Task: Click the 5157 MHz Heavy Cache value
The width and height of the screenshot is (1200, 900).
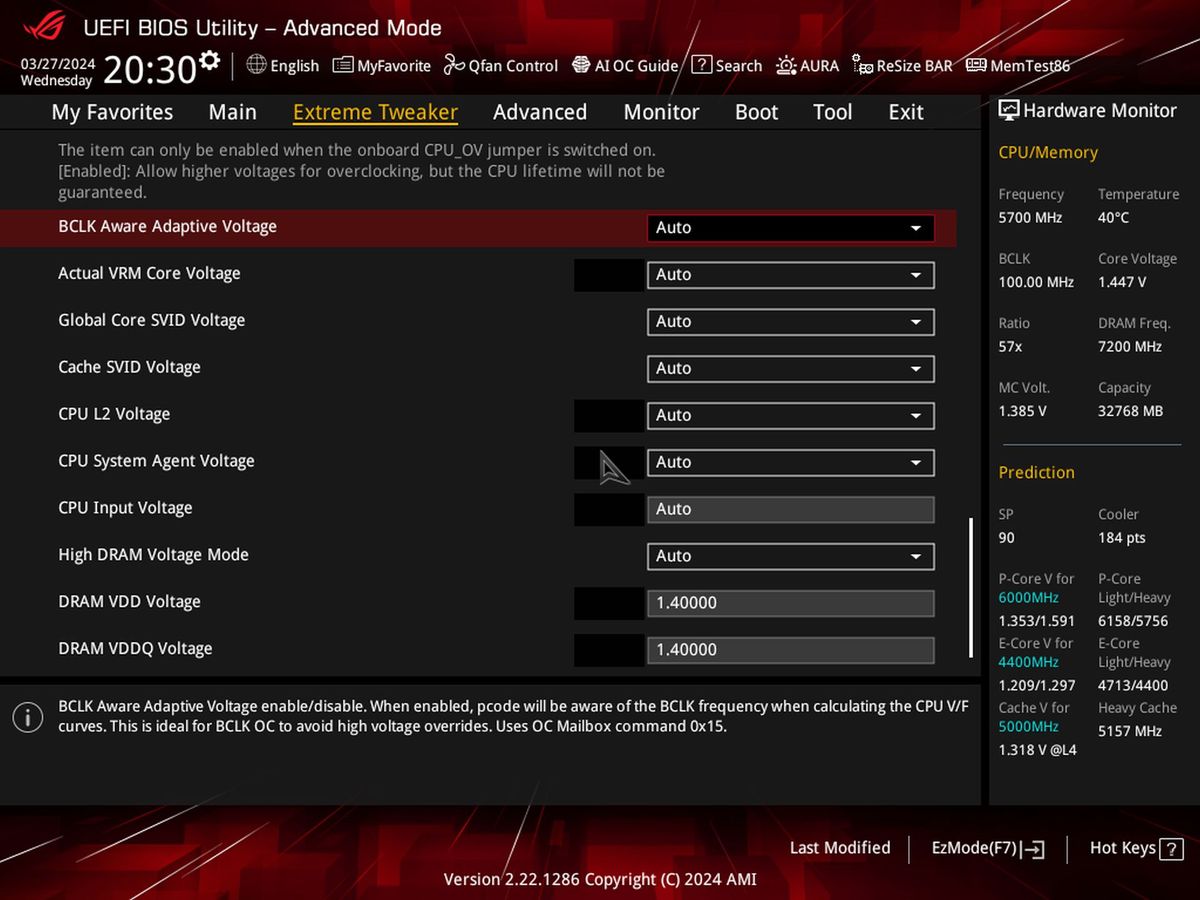Action: click(x=1130, y=731)
